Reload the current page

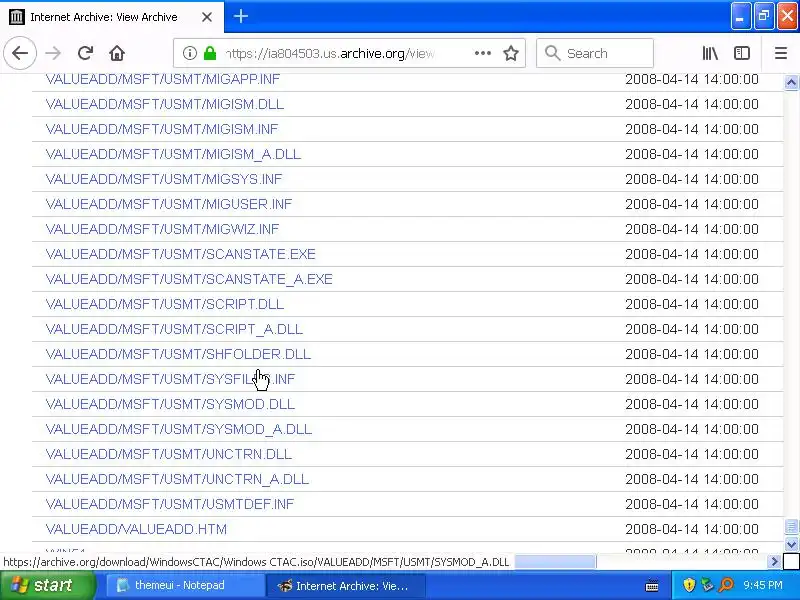85,53
